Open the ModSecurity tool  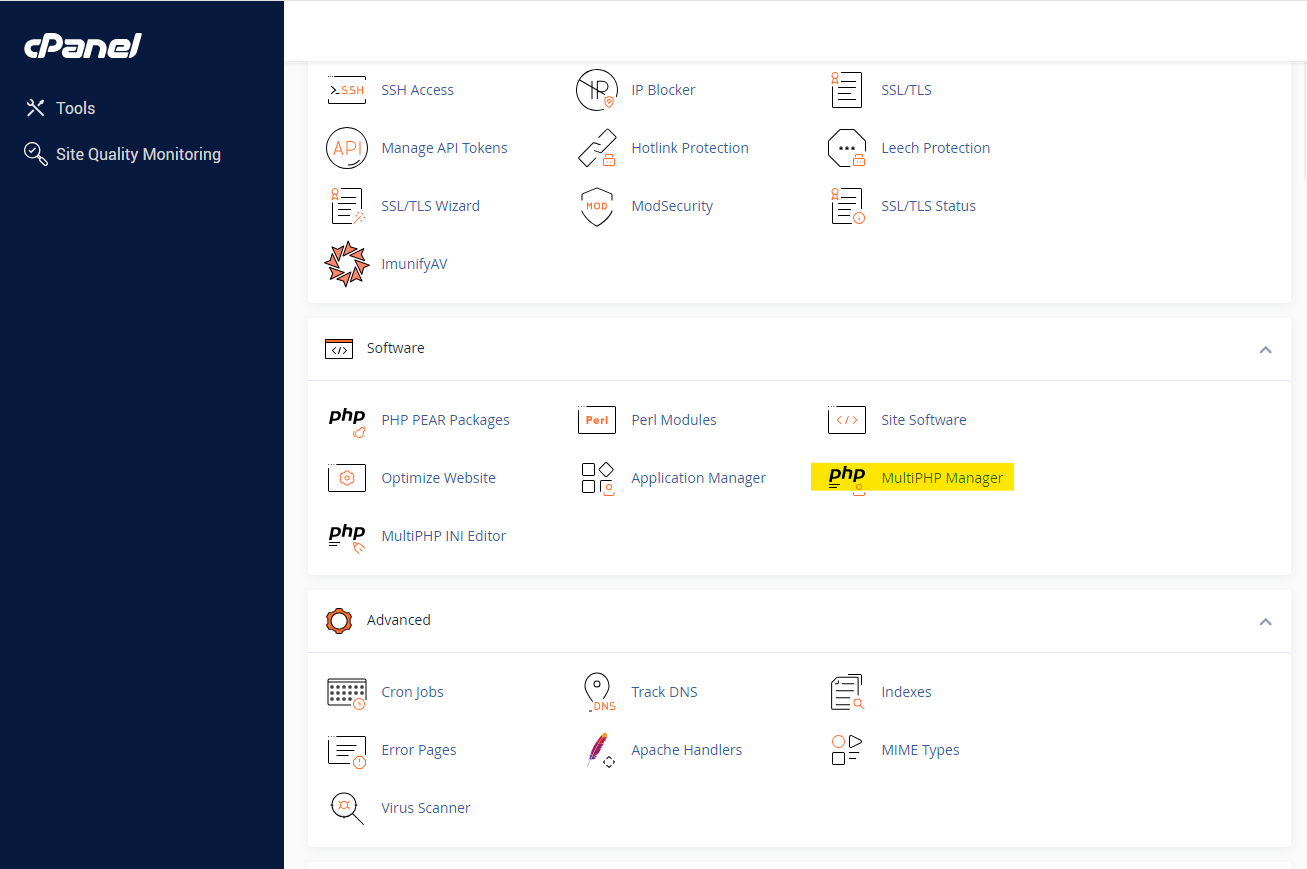coord(672,205)
